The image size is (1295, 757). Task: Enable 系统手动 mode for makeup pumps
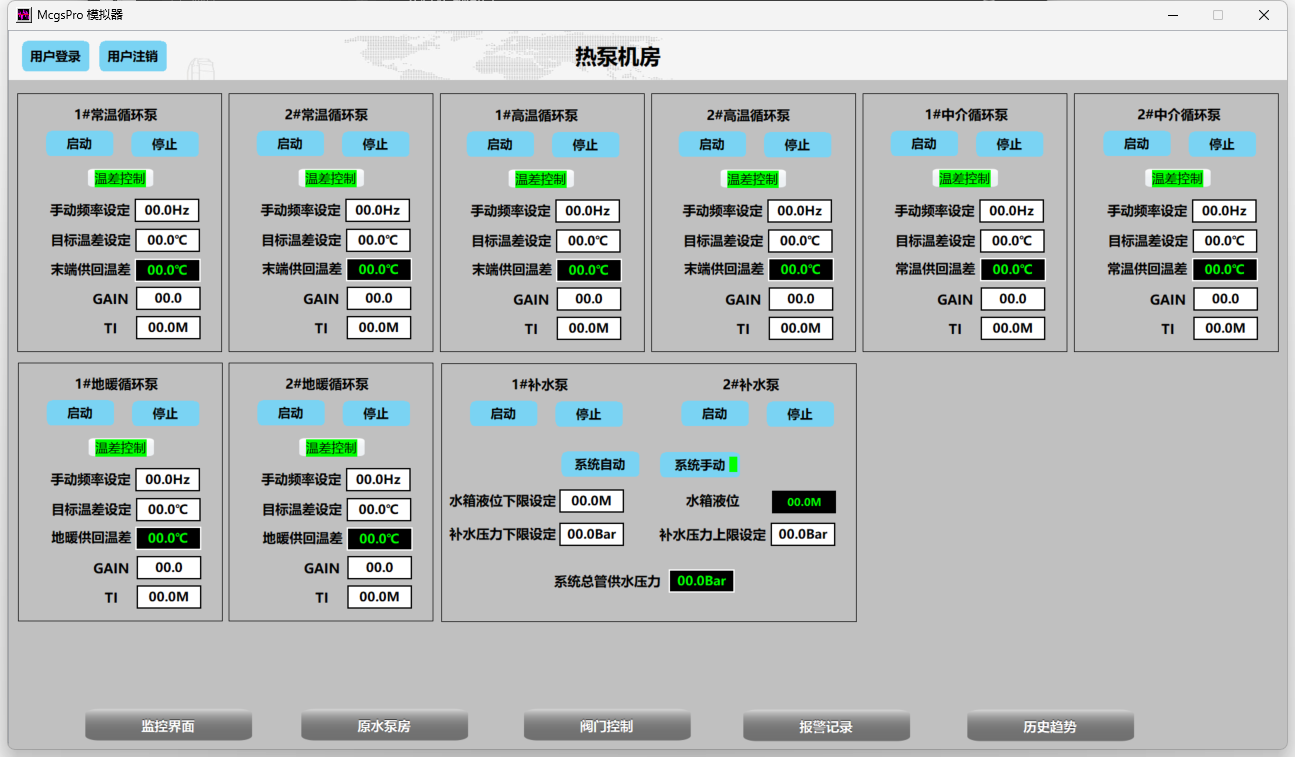tap(700, 465)
